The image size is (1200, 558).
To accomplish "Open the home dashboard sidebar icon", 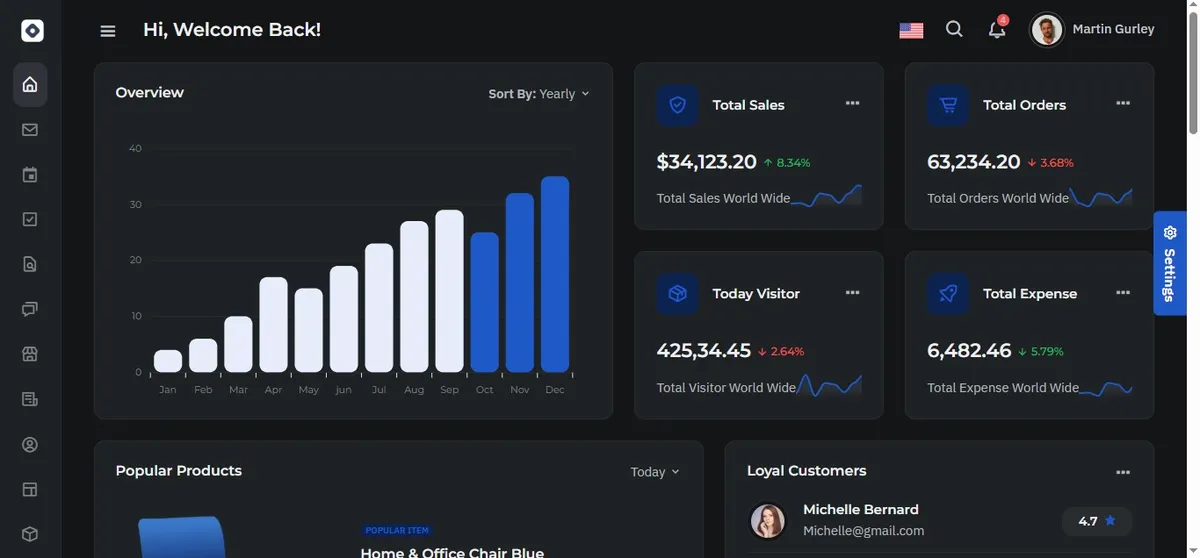I will (30, 85).
